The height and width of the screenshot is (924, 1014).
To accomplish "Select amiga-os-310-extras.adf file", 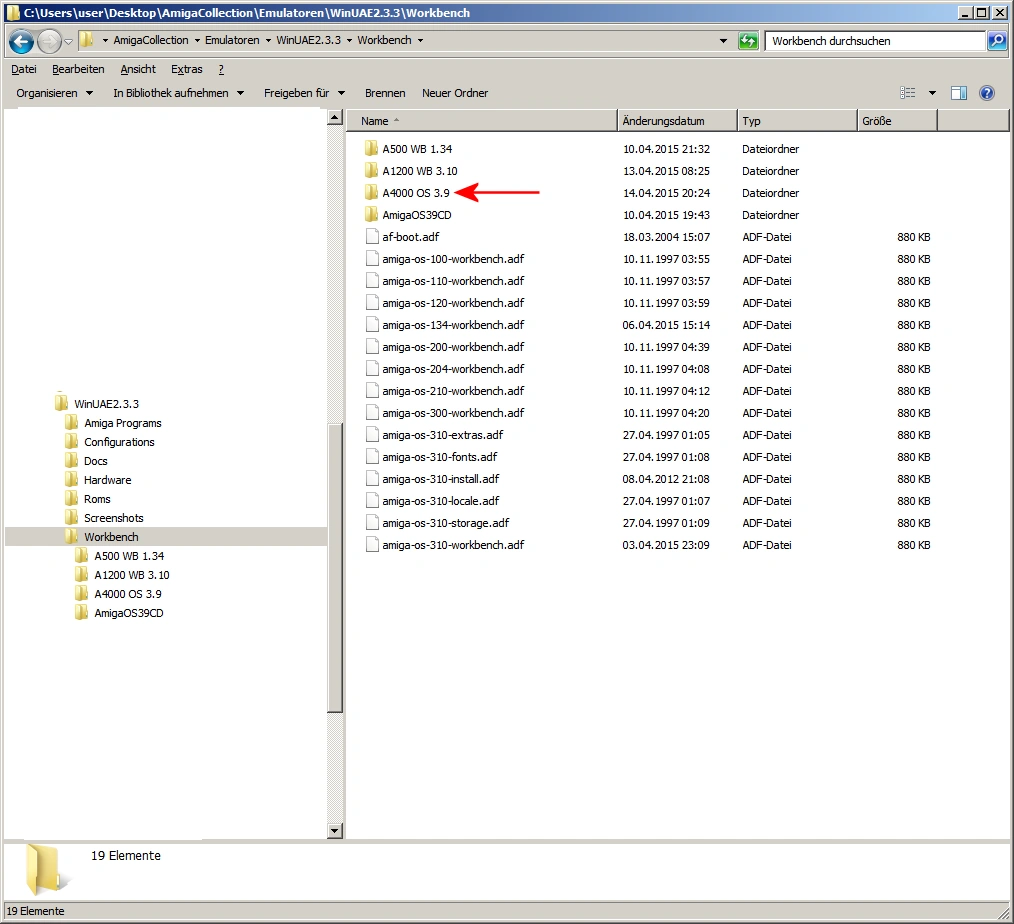I will pos(442,435).
